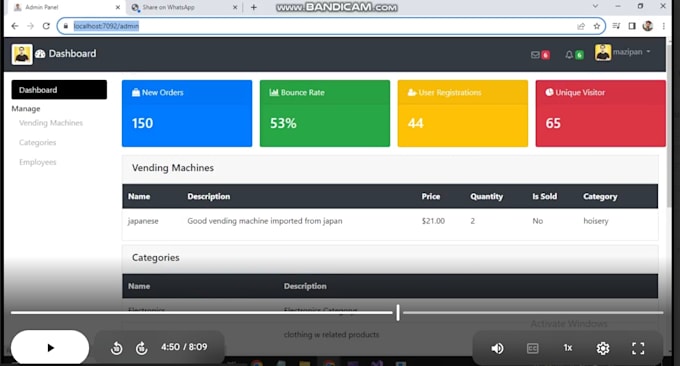The image size is (680, 366).
Task: Open the media control icon in the browser toolbar
Action: click(x=616, y=26)
